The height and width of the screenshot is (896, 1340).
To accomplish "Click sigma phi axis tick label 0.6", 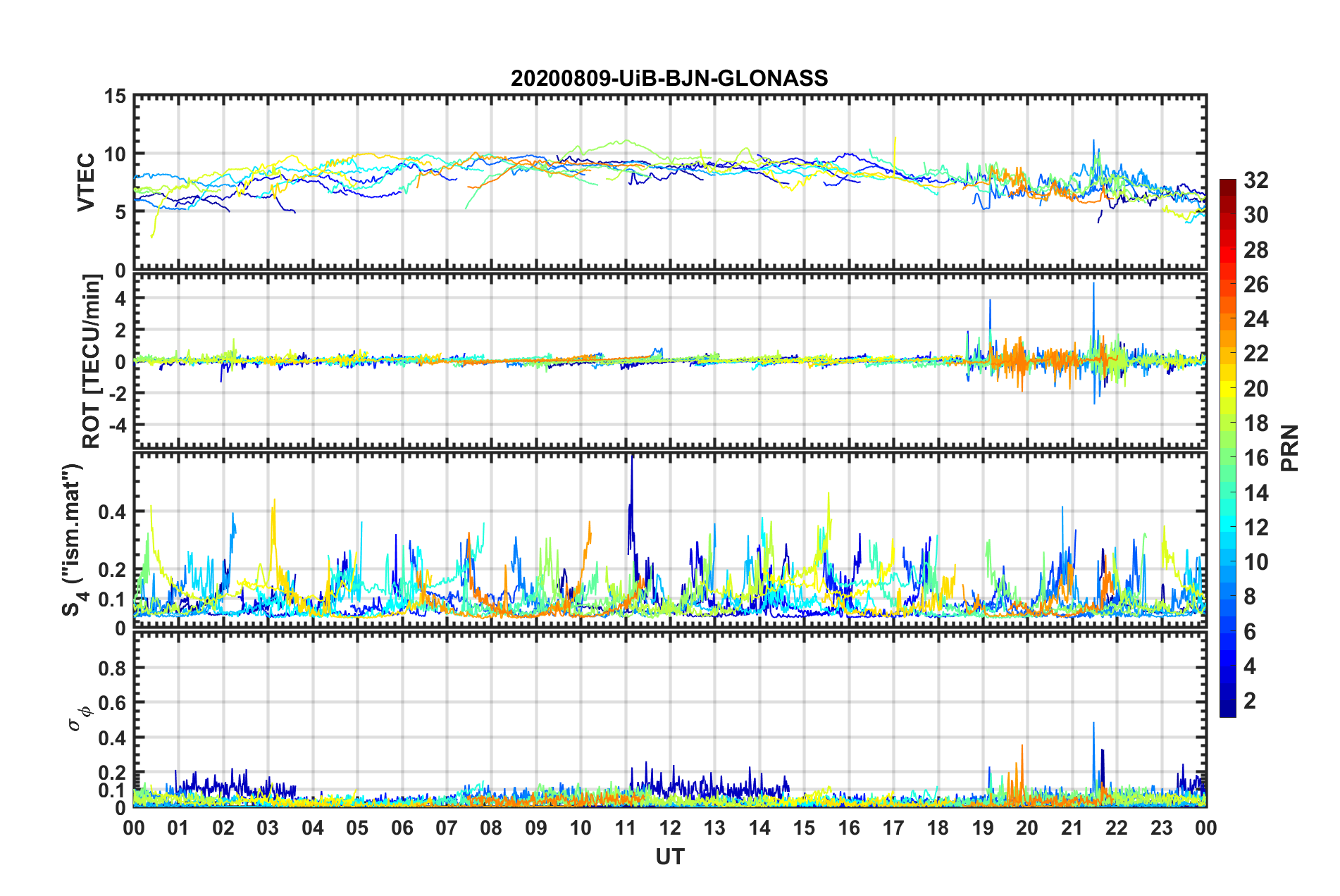I will (x=113, y=703).
